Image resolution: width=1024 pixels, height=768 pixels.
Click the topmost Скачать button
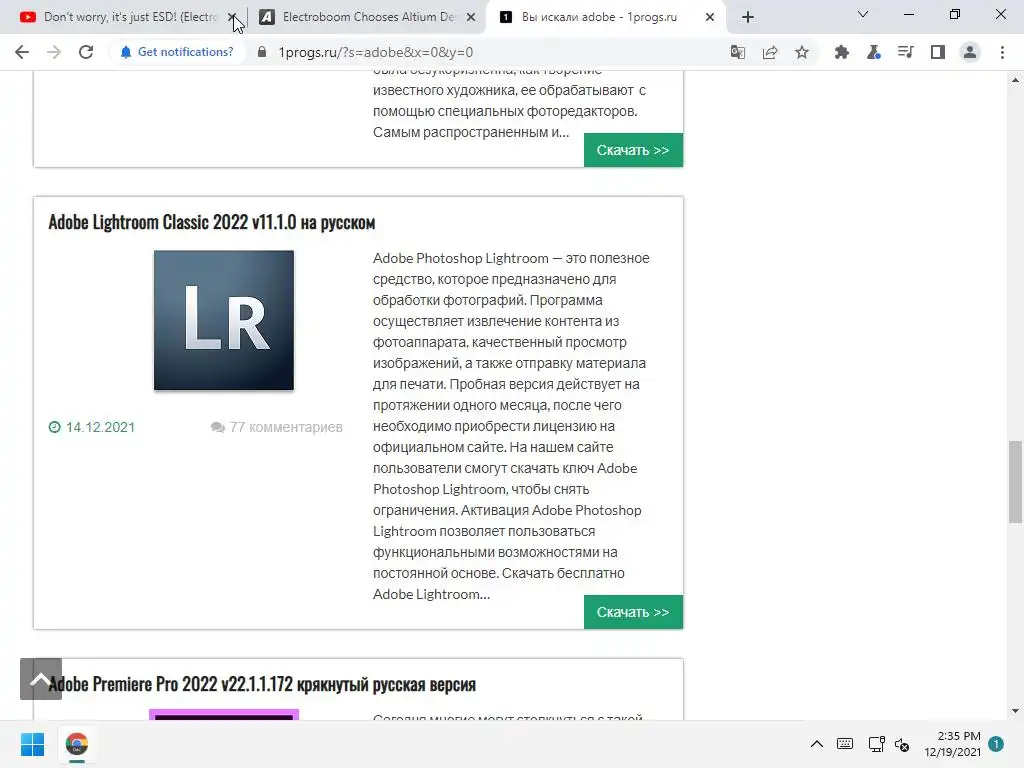coord(633,150)
